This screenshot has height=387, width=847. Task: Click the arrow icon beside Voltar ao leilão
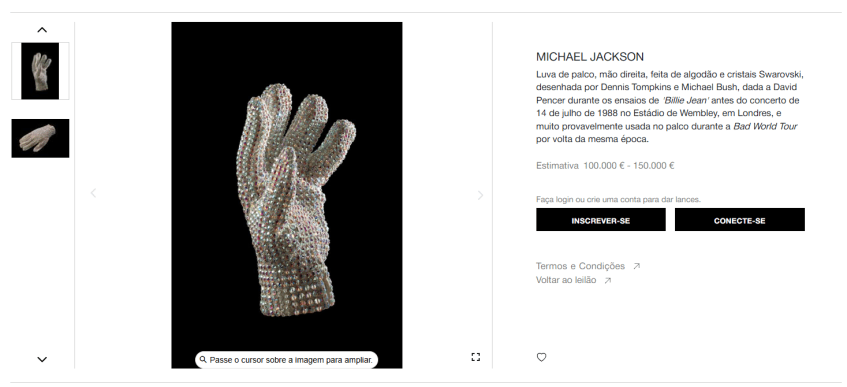pyautogui.click(x=608, y=280)
